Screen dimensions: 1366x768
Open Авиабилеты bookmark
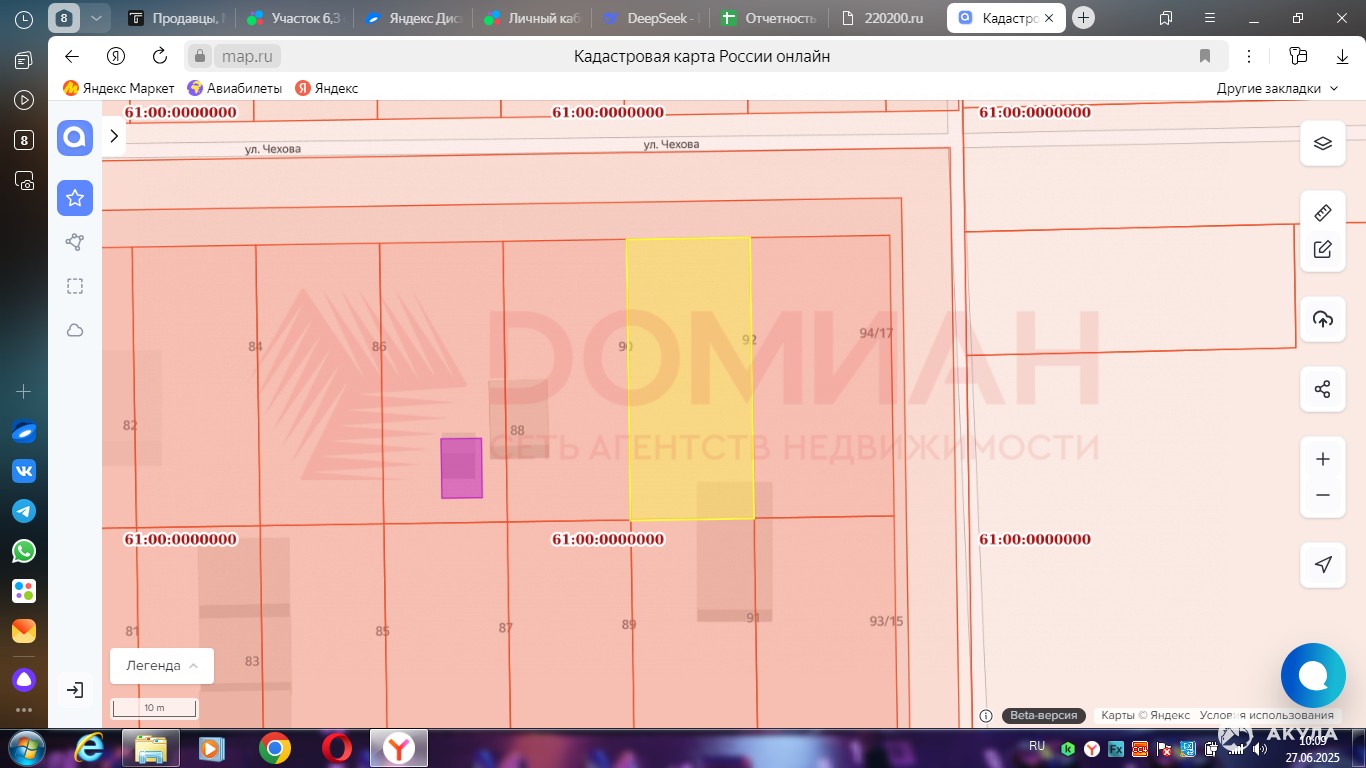click(235, 88)
